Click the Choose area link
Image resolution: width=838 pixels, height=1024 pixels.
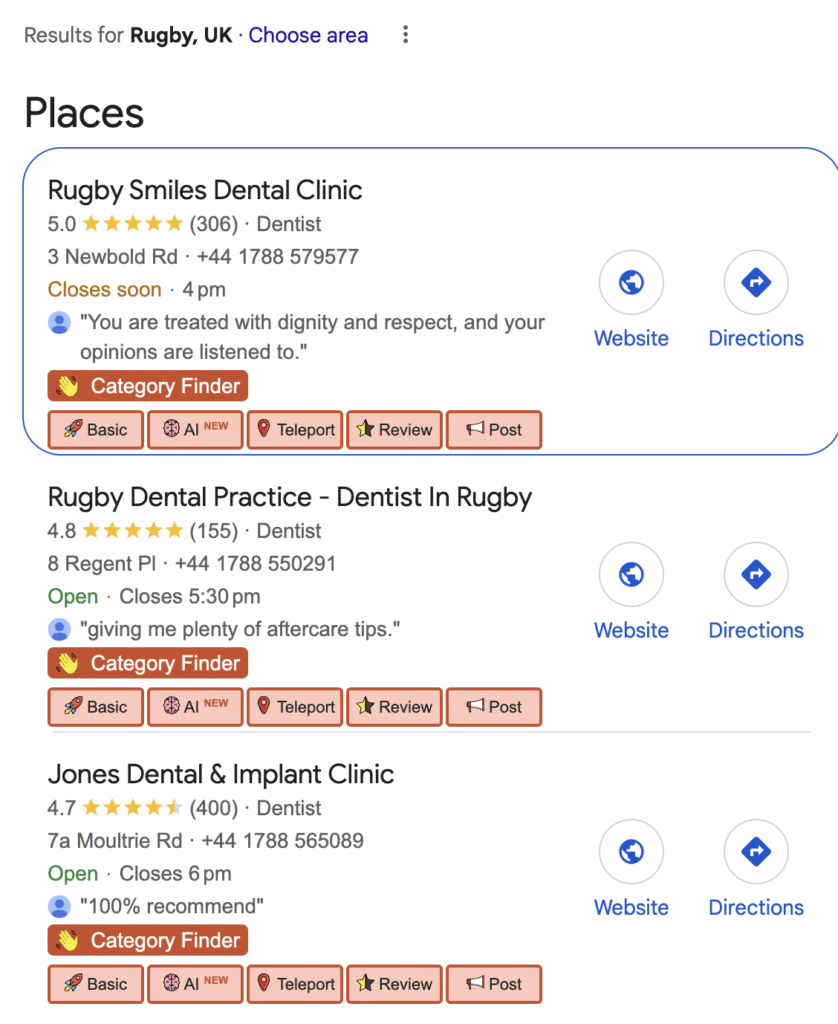(x=308, y=35)
